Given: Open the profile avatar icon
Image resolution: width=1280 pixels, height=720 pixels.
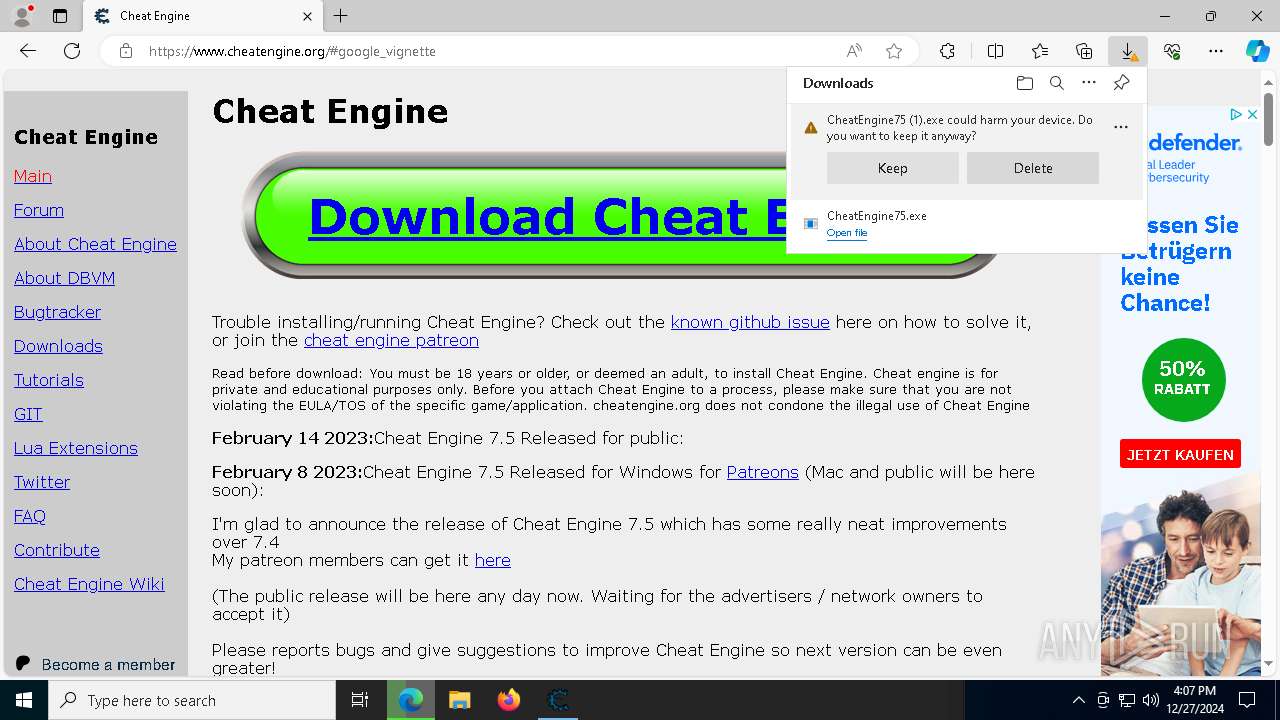Looking at the screenshot, I should [x=22, y=16].
